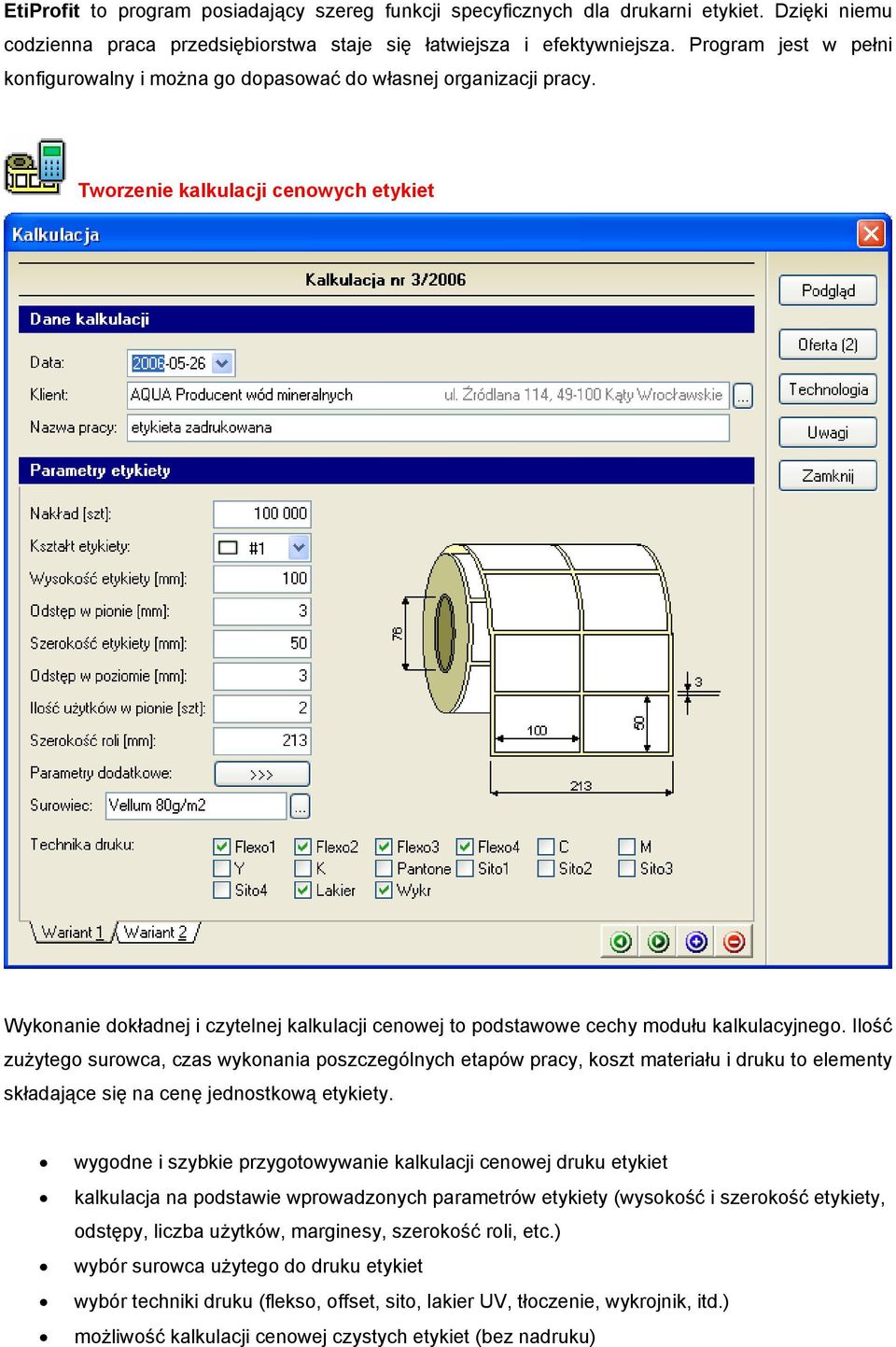Uncheck the Lakier checkbox
This screenshot has width=896, height=1347.
pyautogui.click(x=303, y=891)
